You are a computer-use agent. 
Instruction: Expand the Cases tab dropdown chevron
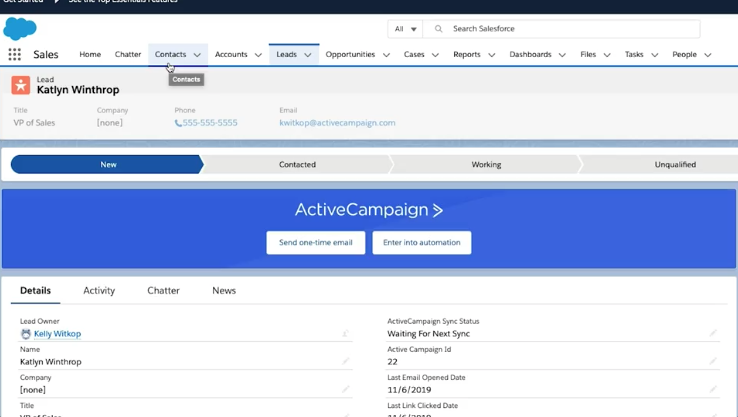435,55
